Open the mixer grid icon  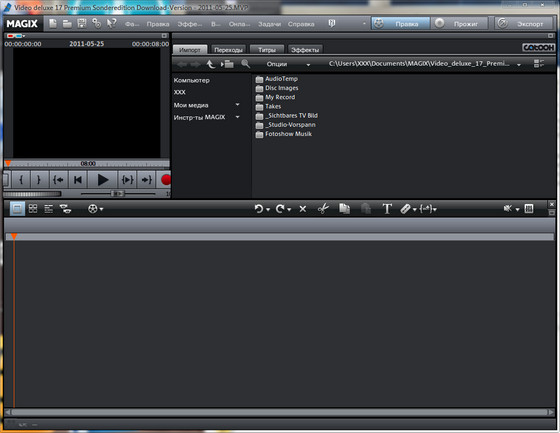[x=529, y=208]
